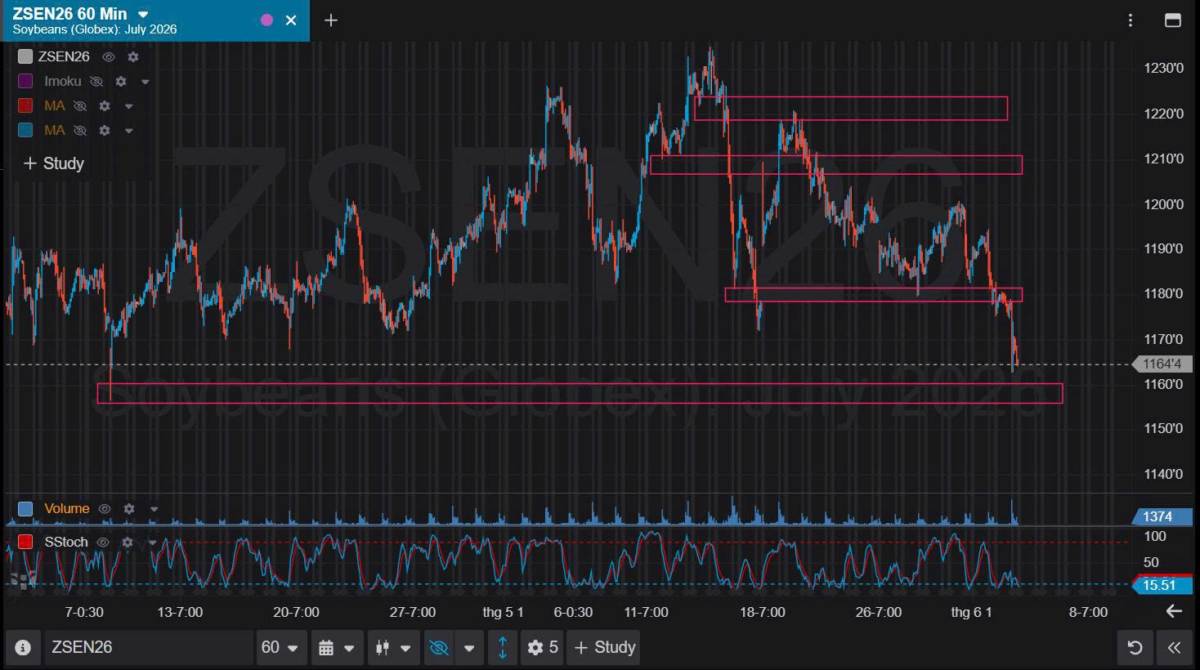Open chart settings gear labeled 5
This screenshot has width=1200, height=670.
[544, 647]
